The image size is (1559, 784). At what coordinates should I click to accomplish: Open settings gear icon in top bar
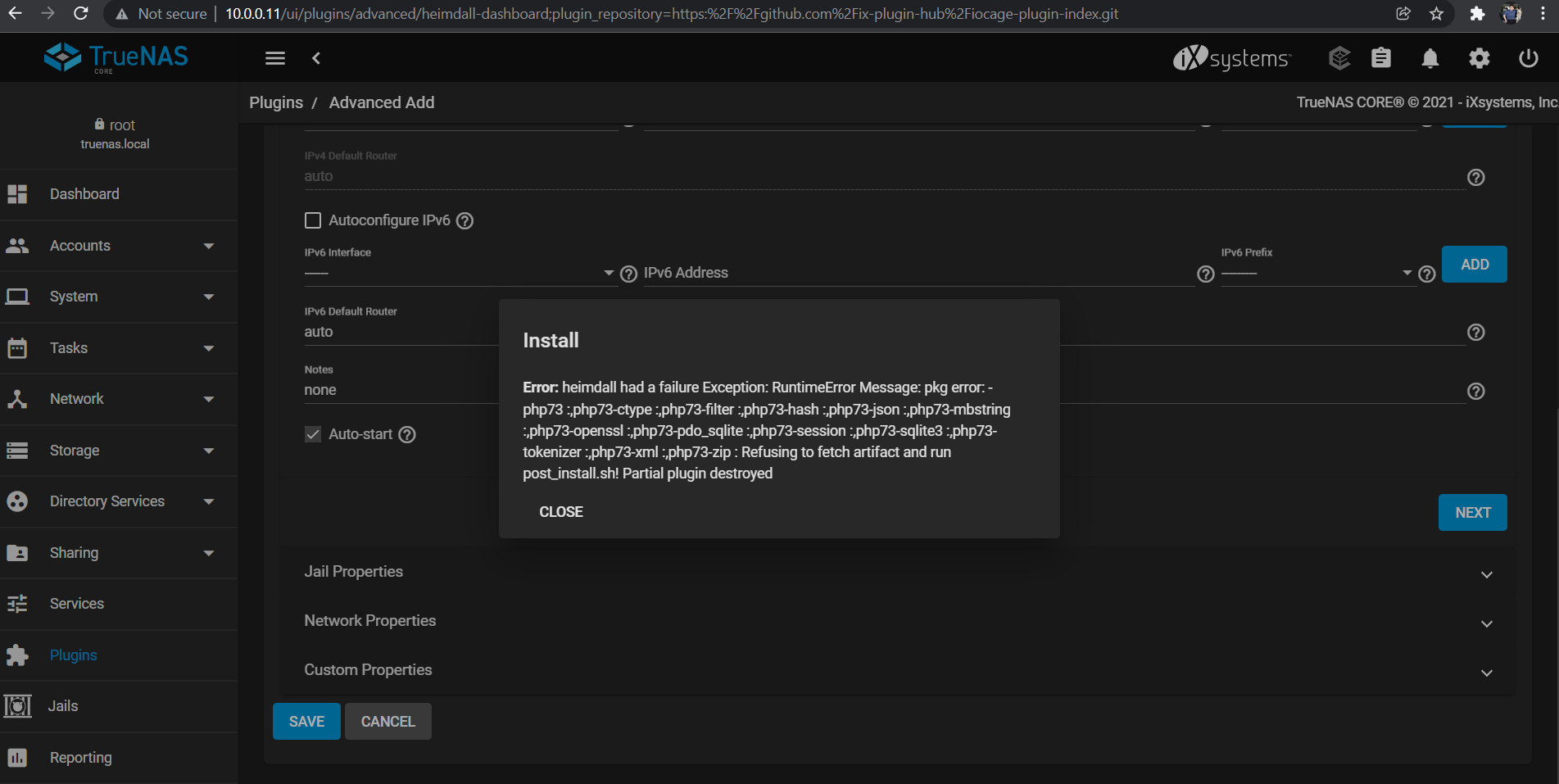click(1480, 58)
